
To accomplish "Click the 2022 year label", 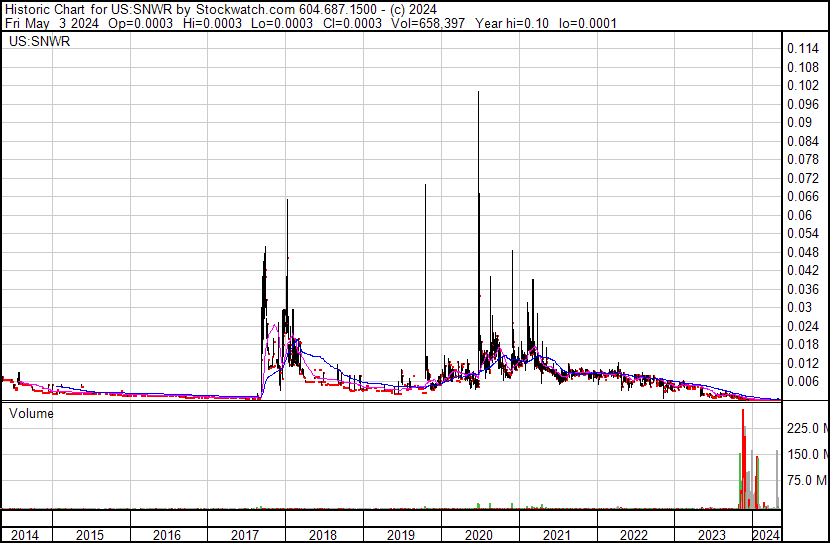I will pyautogui.click(x=634, y=535).
